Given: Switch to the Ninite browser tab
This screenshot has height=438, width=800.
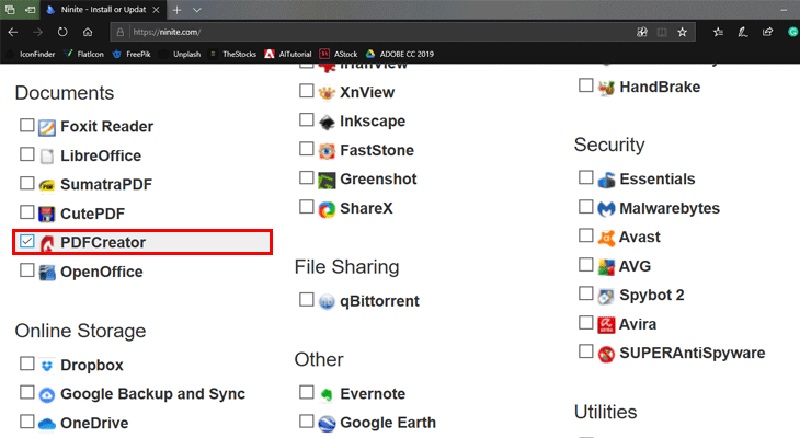Looking at the screenshot, I should point(100,9).
